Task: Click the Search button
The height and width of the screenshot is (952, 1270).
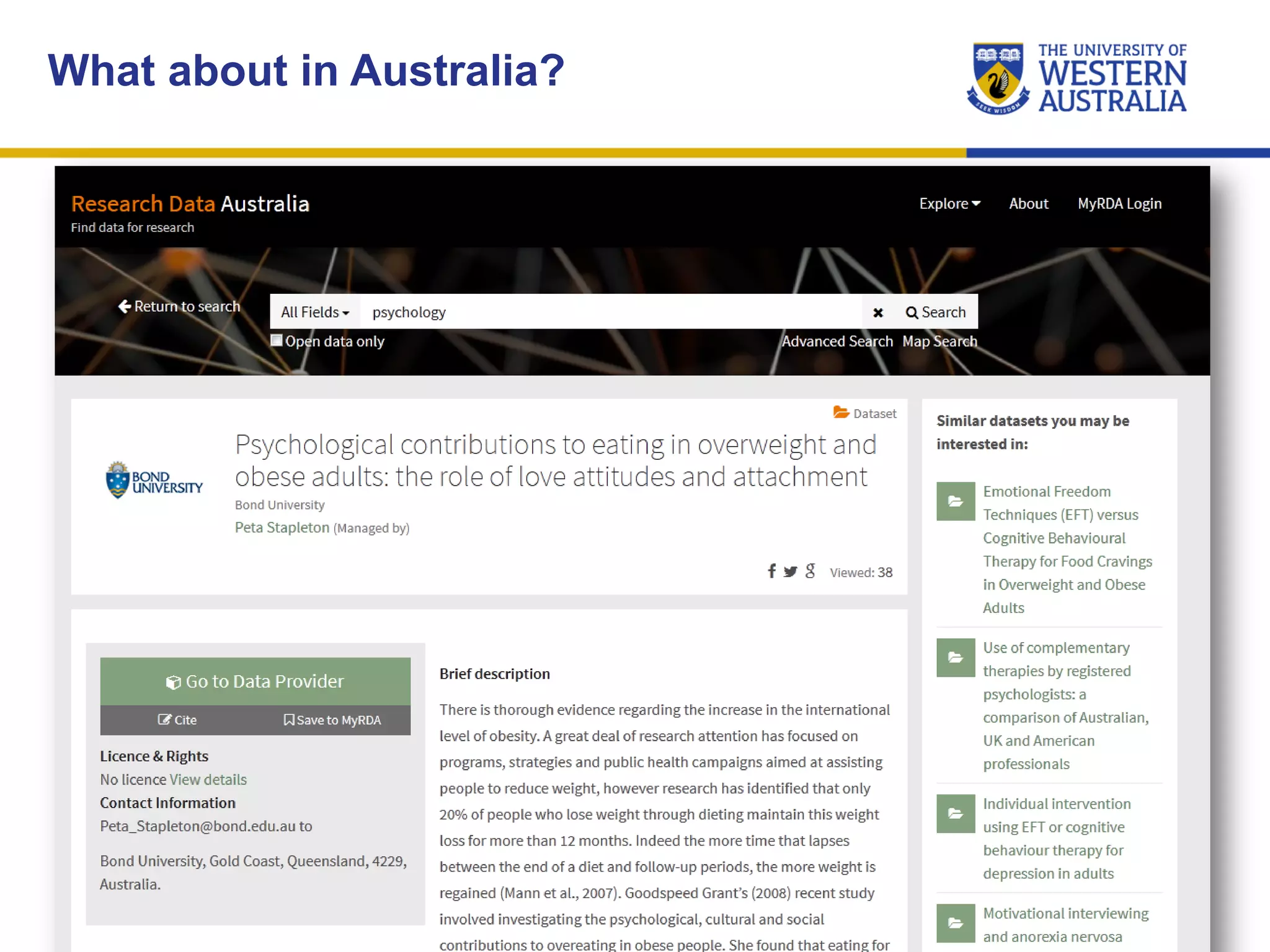Action: click(936, 312)
